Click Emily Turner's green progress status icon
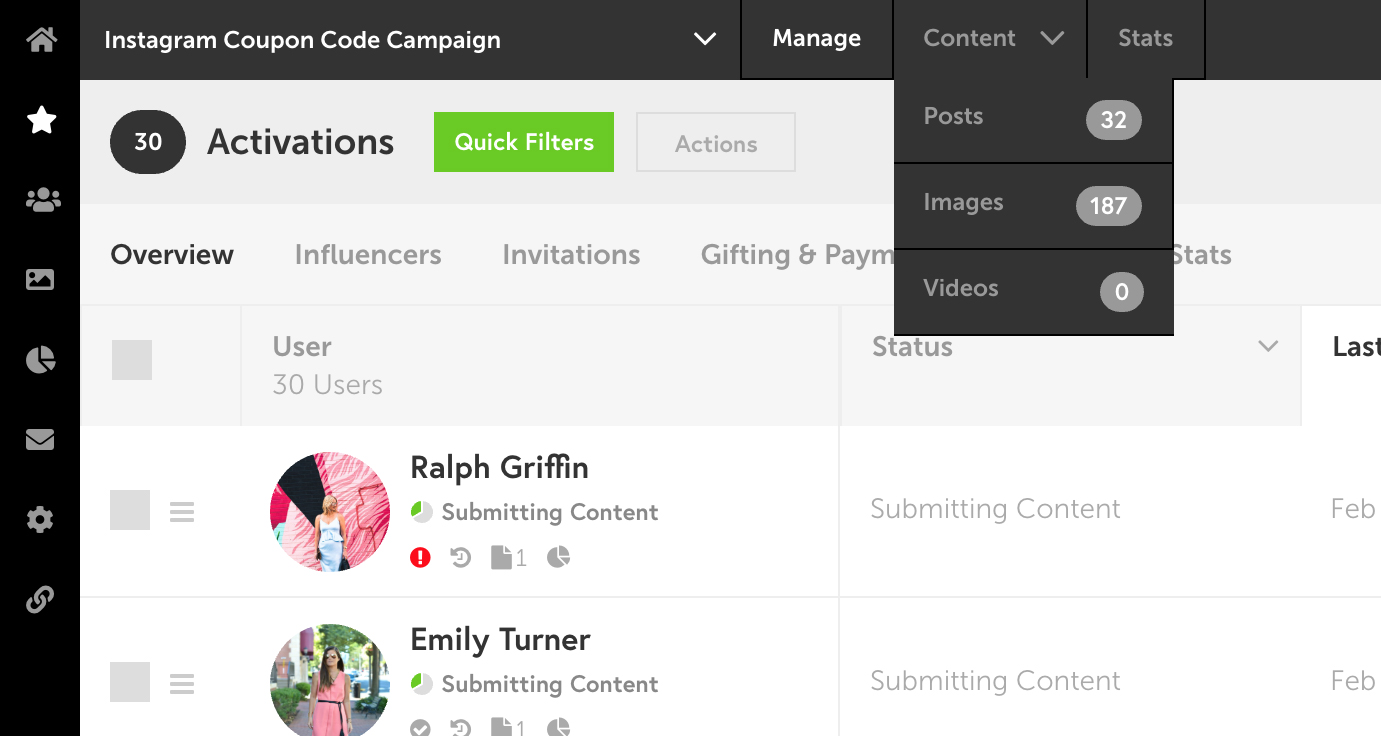 422,684
